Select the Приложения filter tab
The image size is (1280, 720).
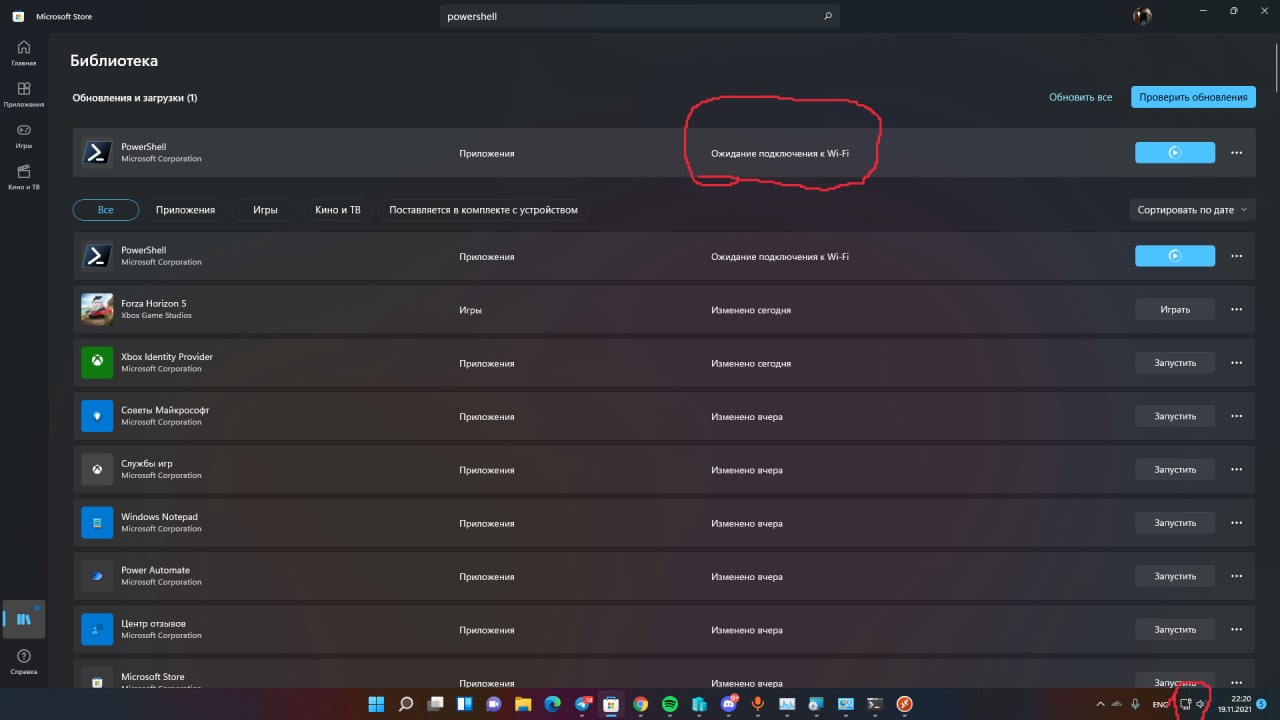click(185, 210)
